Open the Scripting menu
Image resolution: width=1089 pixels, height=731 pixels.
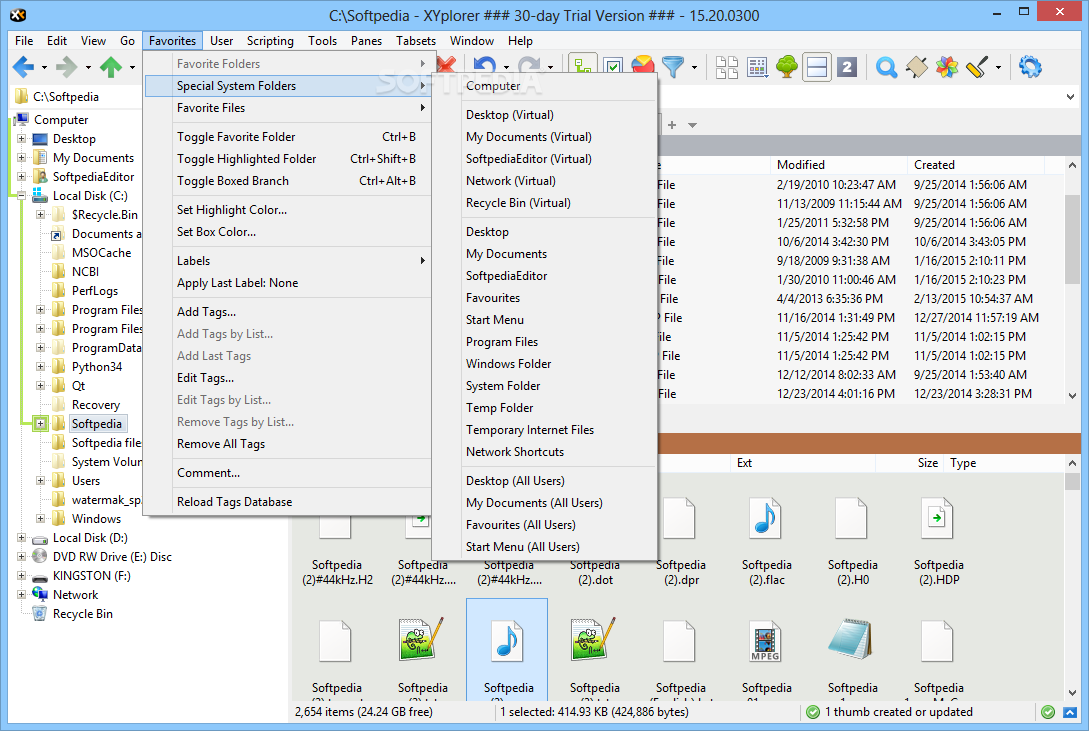point(270,41)
